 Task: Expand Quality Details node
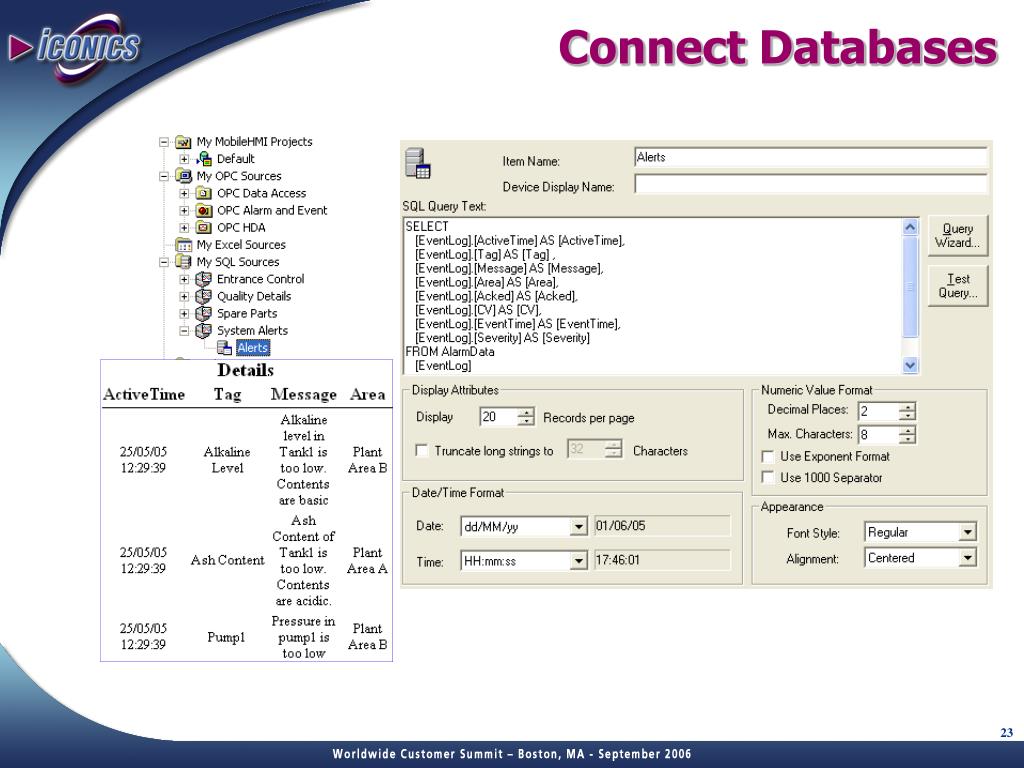tap(184, 296)
